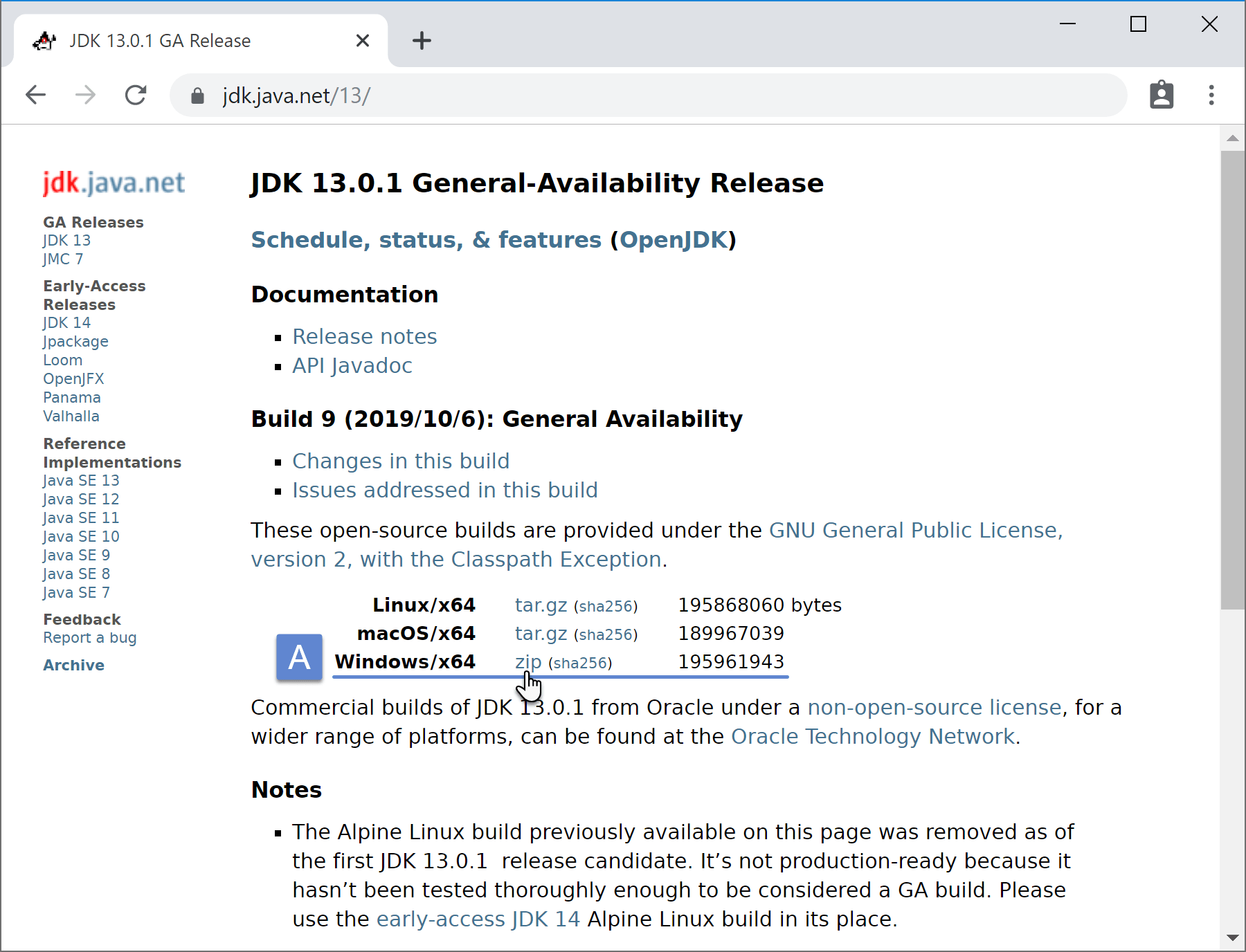Open the OpenJFX sidebar link
The image size is (1246, 952).
tap(73, 378)
